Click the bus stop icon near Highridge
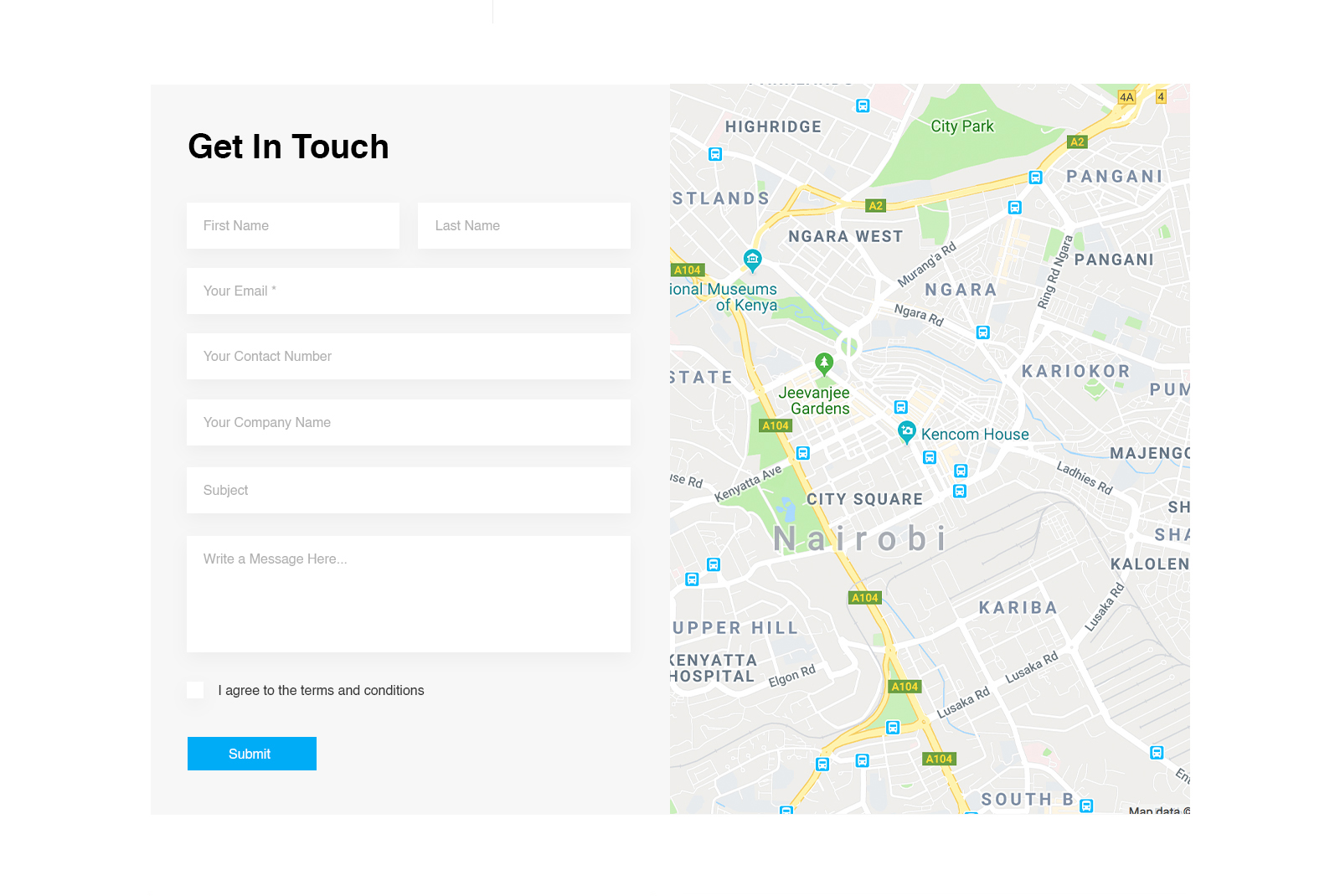The height and width of the screenshot is (896, 1340). coord(715,154)
